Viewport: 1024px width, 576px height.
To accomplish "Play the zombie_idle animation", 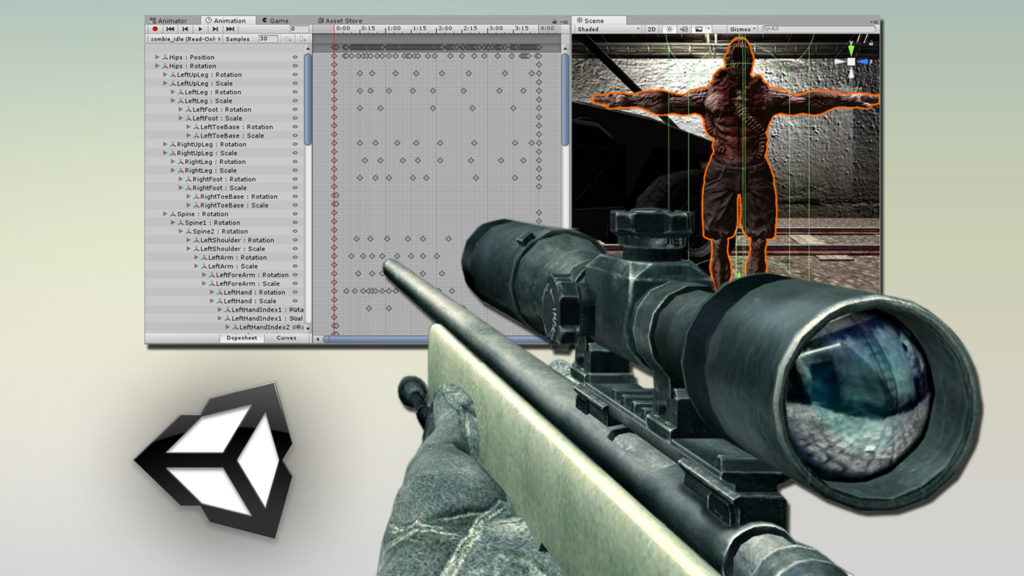I will click(200, 29).
